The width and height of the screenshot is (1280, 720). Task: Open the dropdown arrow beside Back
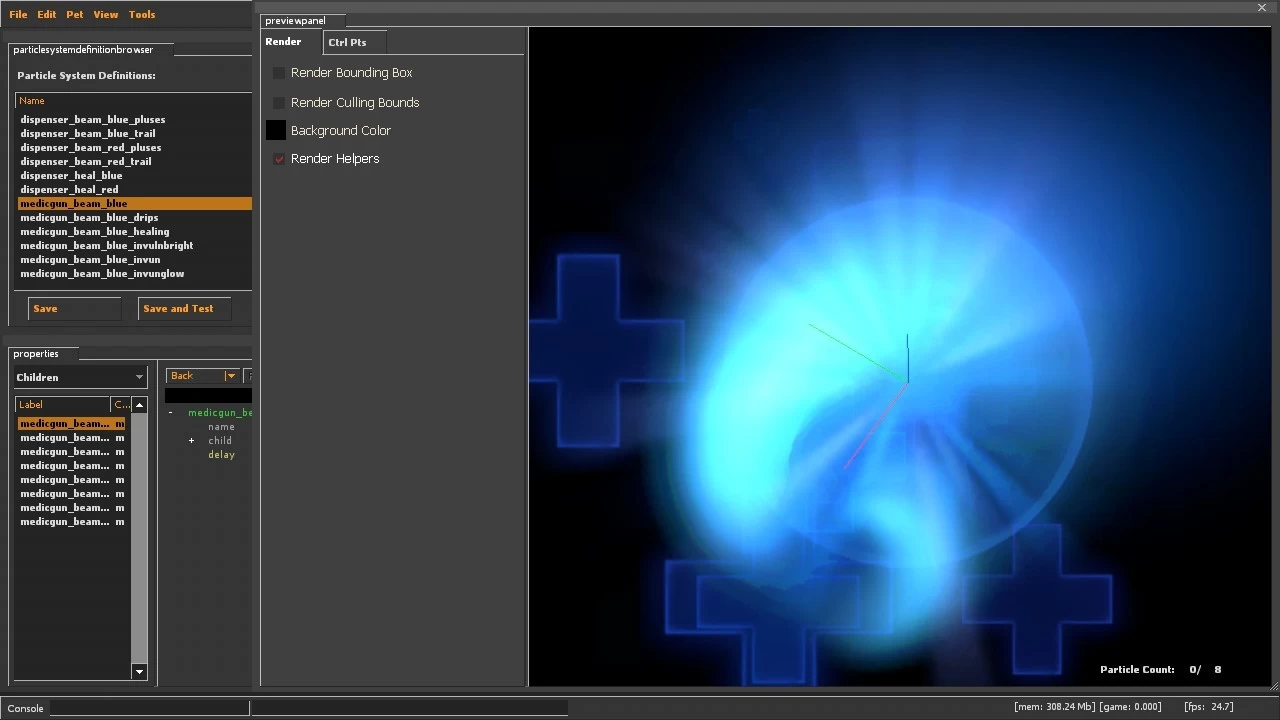(x=231, y=376)
